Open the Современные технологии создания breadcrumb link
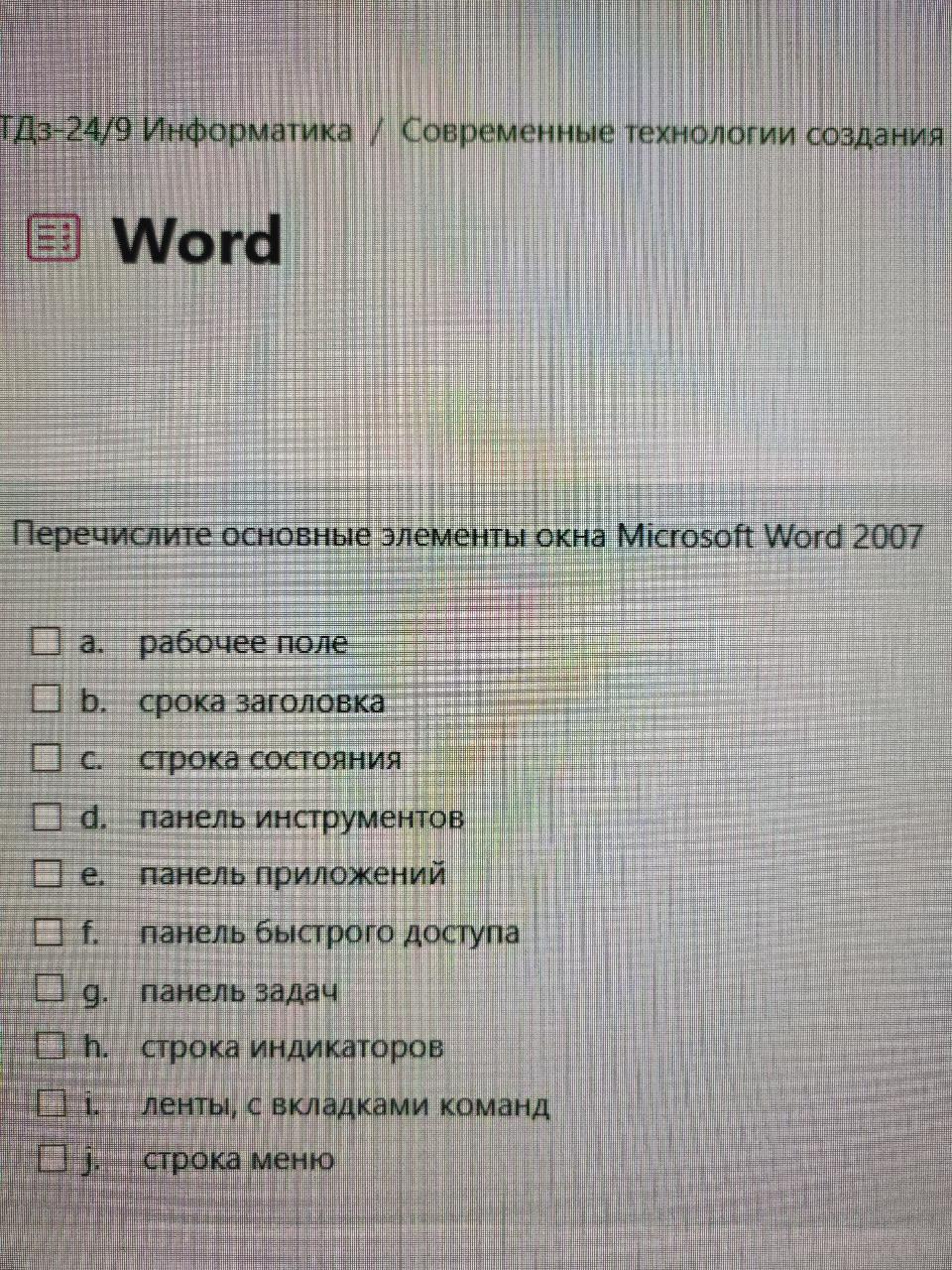Image resolution: width=952 pixels, height=1270 pixels. pyautogui.click(x=672, y=132)
